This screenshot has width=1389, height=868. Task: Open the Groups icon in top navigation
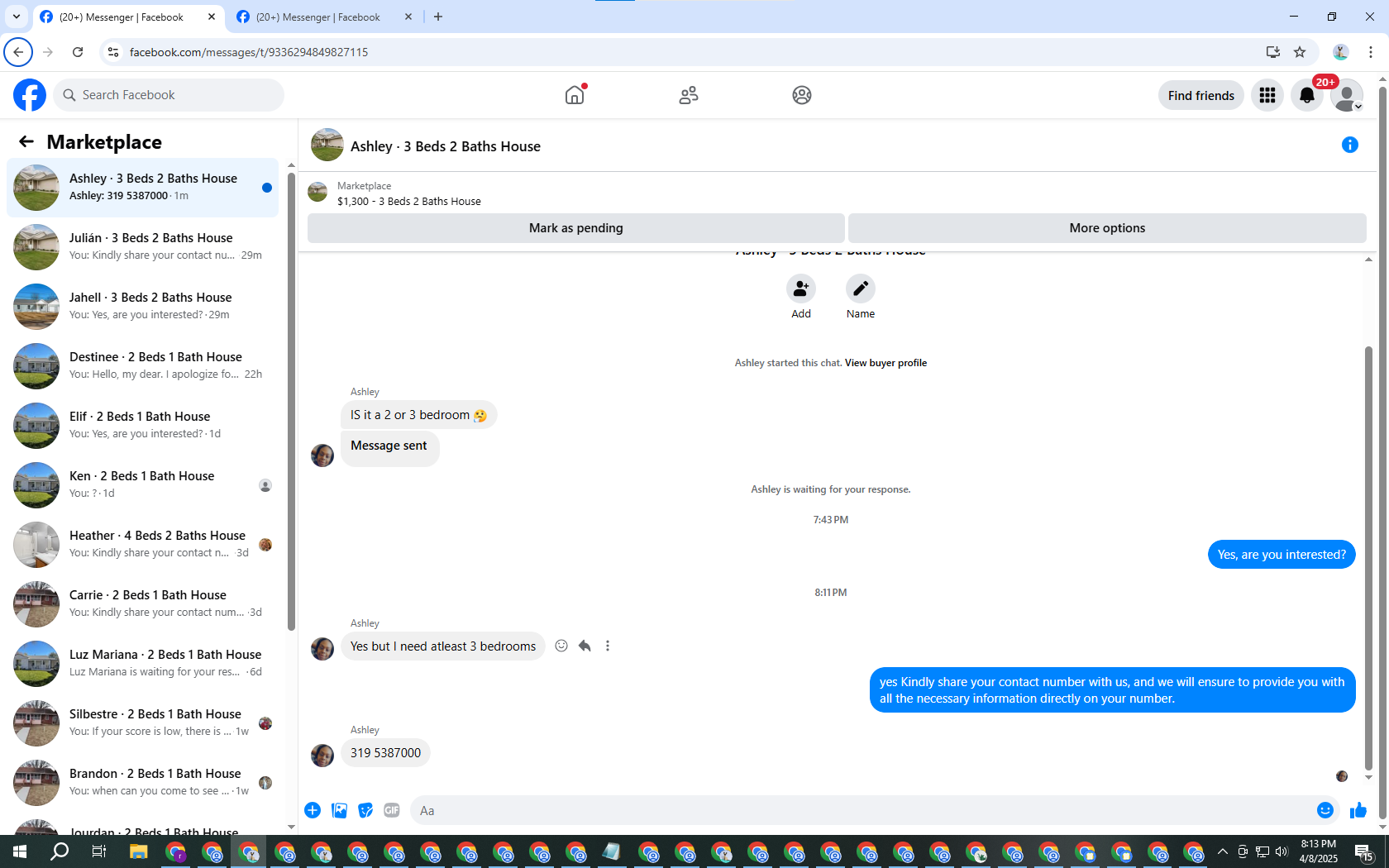802,95
